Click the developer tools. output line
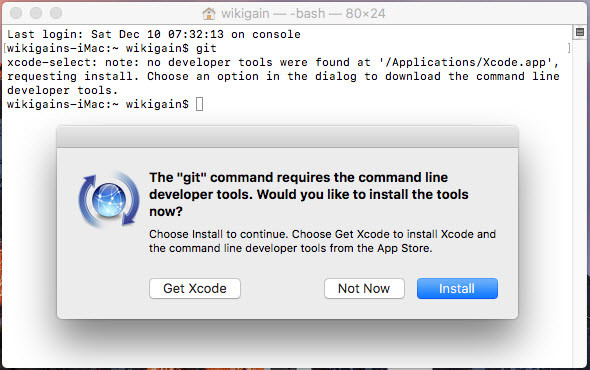The image size is (590, 370). point(62,90)
